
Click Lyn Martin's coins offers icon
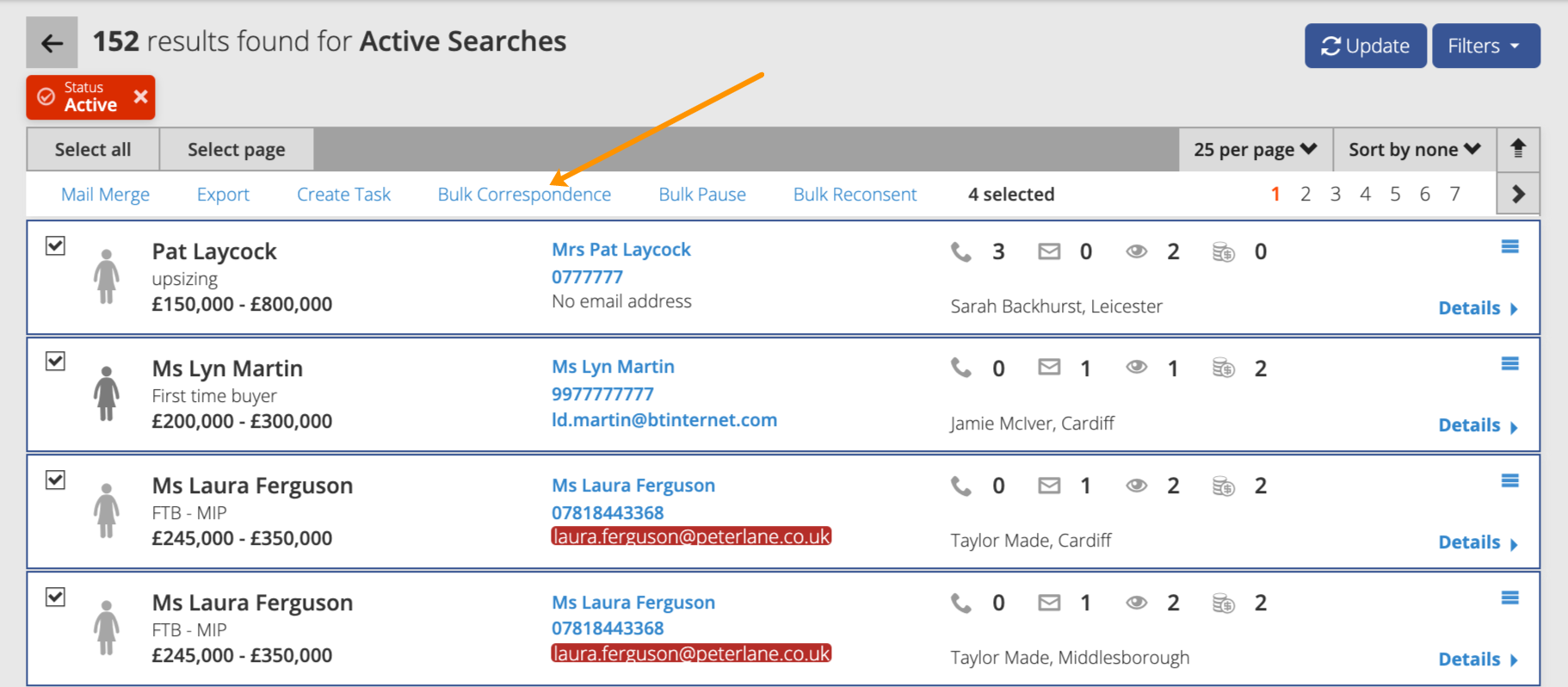(x=1223, y=368)
